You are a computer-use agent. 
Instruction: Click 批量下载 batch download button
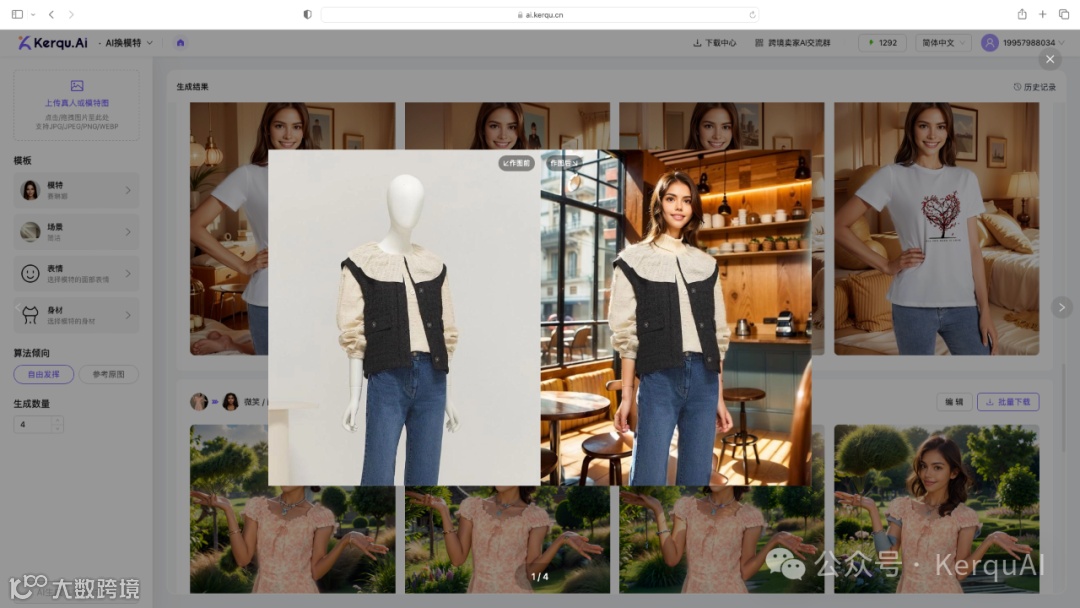(x=1008, y=401)
